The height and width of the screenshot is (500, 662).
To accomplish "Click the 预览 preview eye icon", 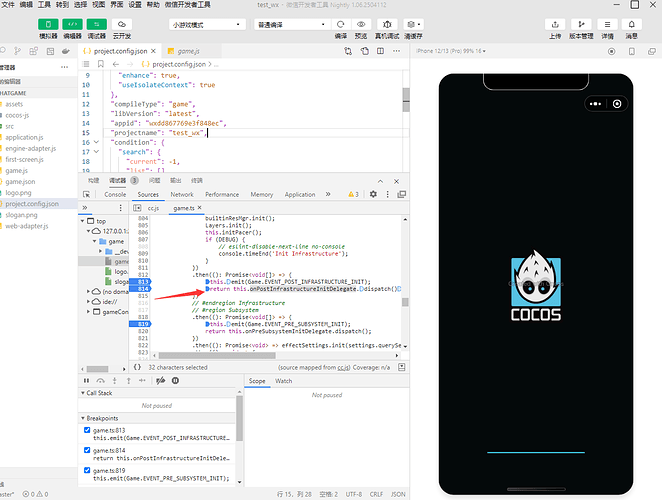I will (x=361, y=24).
